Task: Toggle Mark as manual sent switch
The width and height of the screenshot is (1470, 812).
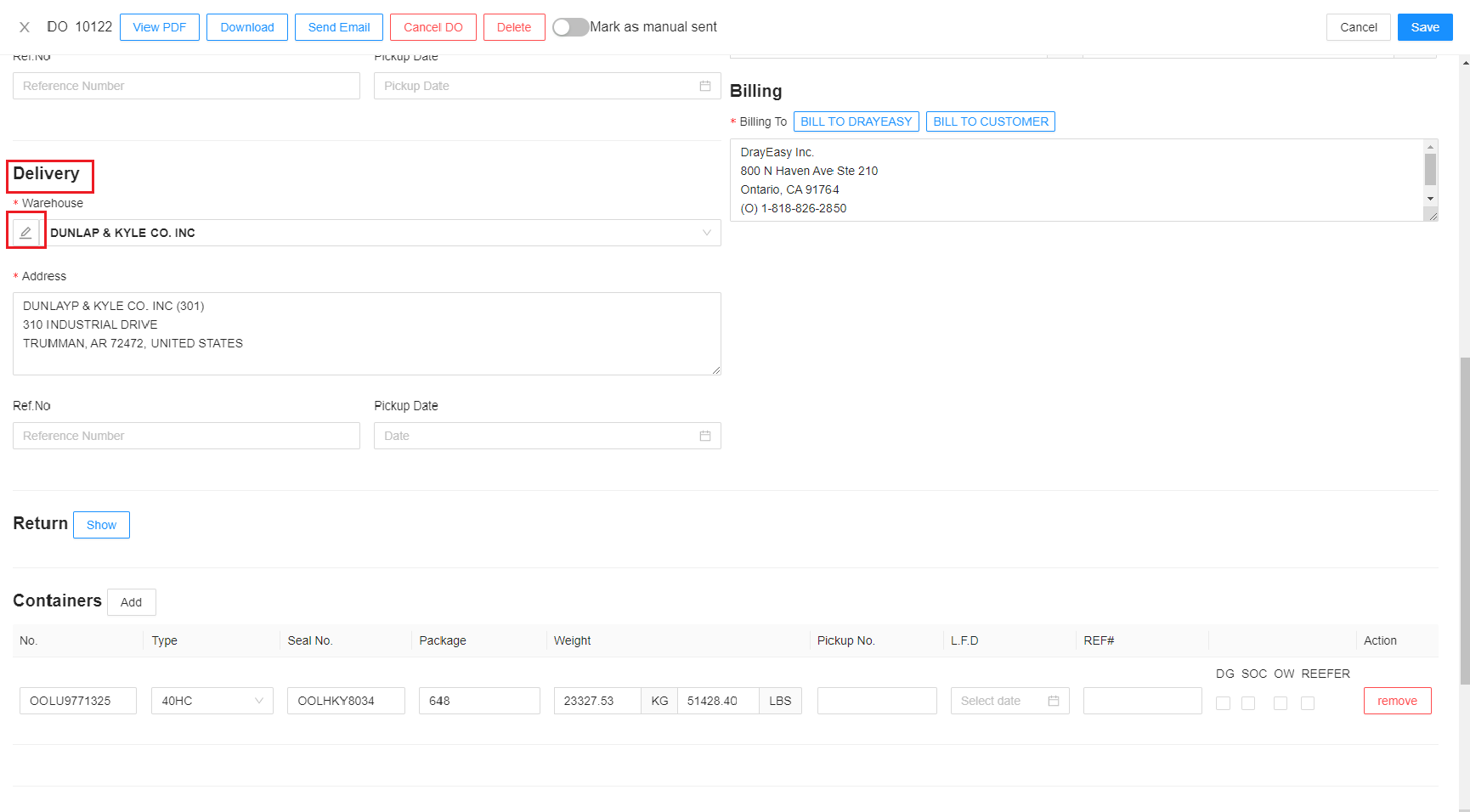Action: pyautogui.click(x=570, y=27)
